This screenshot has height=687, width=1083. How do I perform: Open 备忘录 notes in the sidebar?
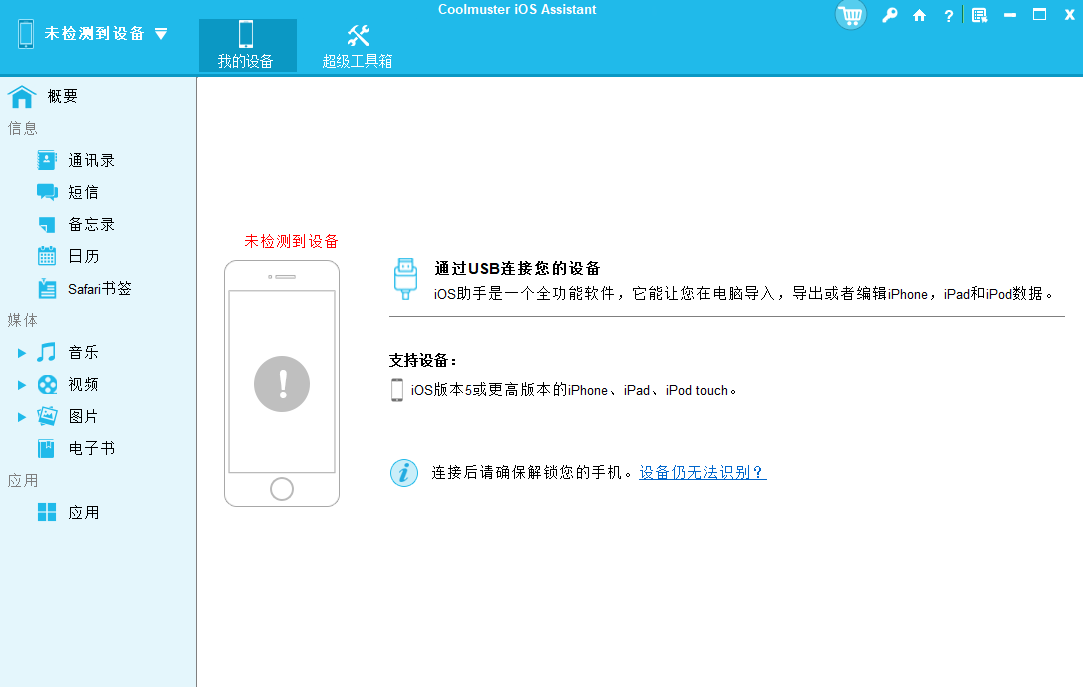[x=90, y=224]
